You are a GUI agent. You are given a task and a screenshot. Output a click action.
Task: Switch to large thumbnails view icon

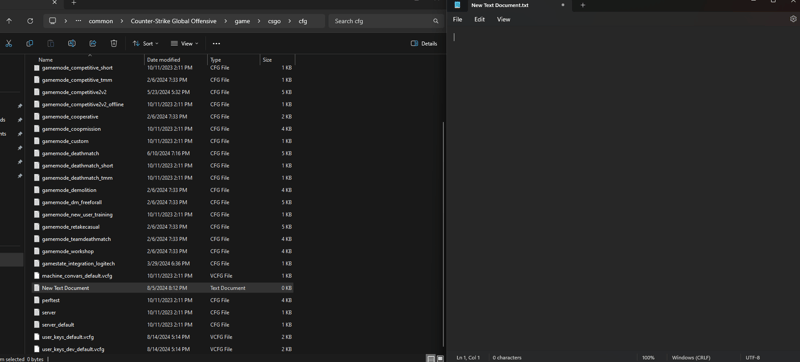(x=440, y=358)
